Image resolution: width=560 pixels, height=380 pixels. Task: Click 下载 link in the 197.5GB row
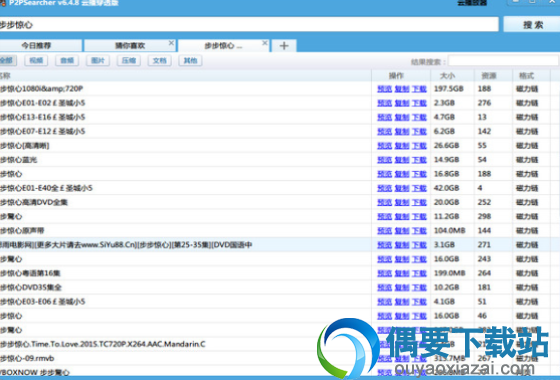pyautogui.click(x=419, y=89)
